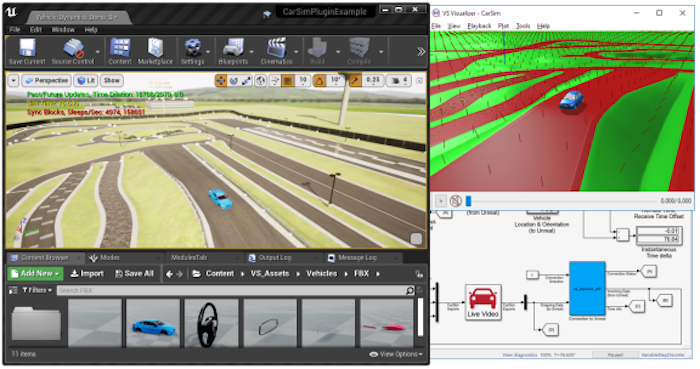The image size is (700, 369).
Task: Open the Filters dropdown
Action: (x=37, y=290)
